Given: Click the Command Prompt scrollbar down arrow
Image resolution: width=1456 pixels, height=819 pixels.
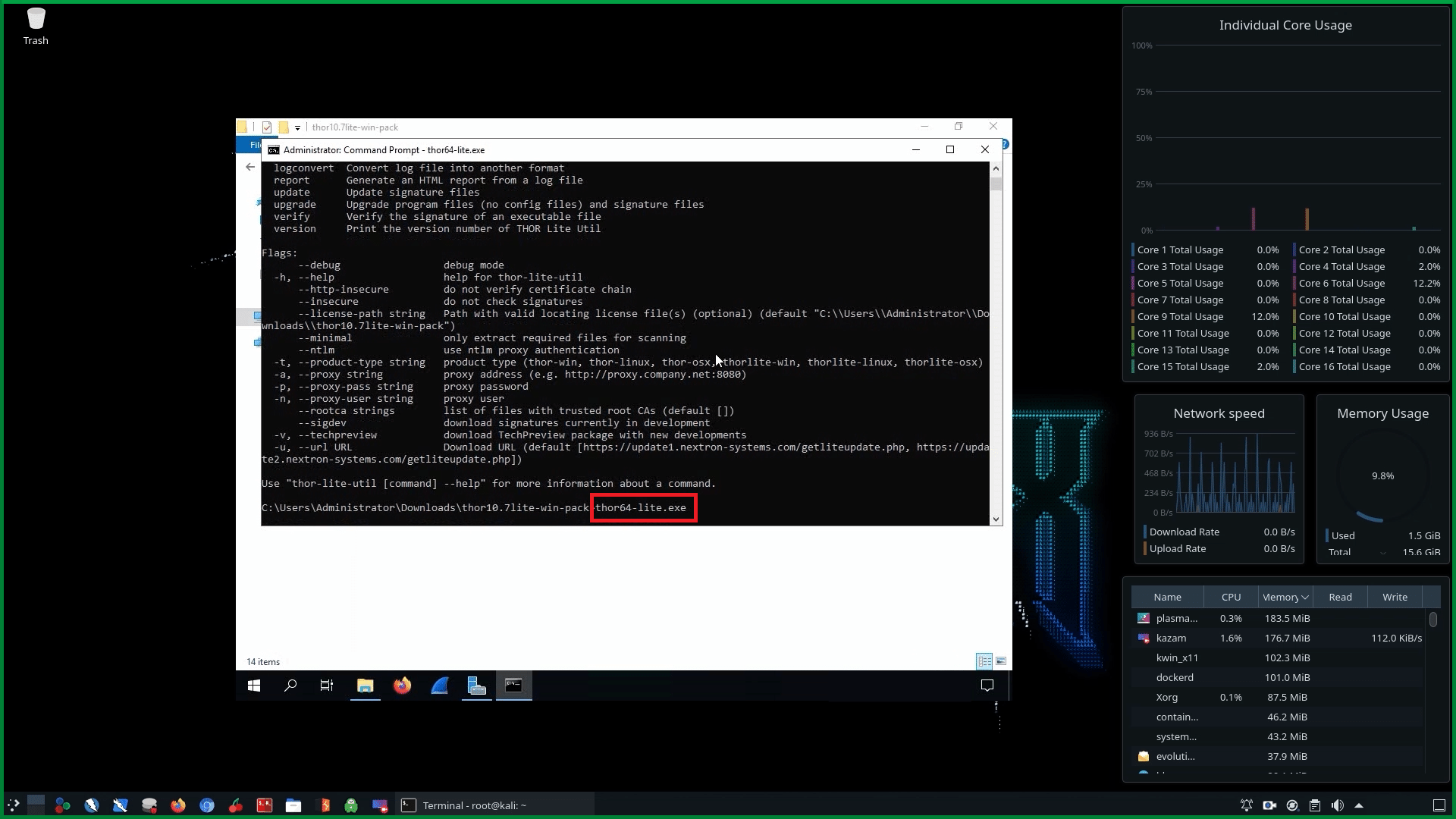Looking at the screenshot, I should (996, 519).
